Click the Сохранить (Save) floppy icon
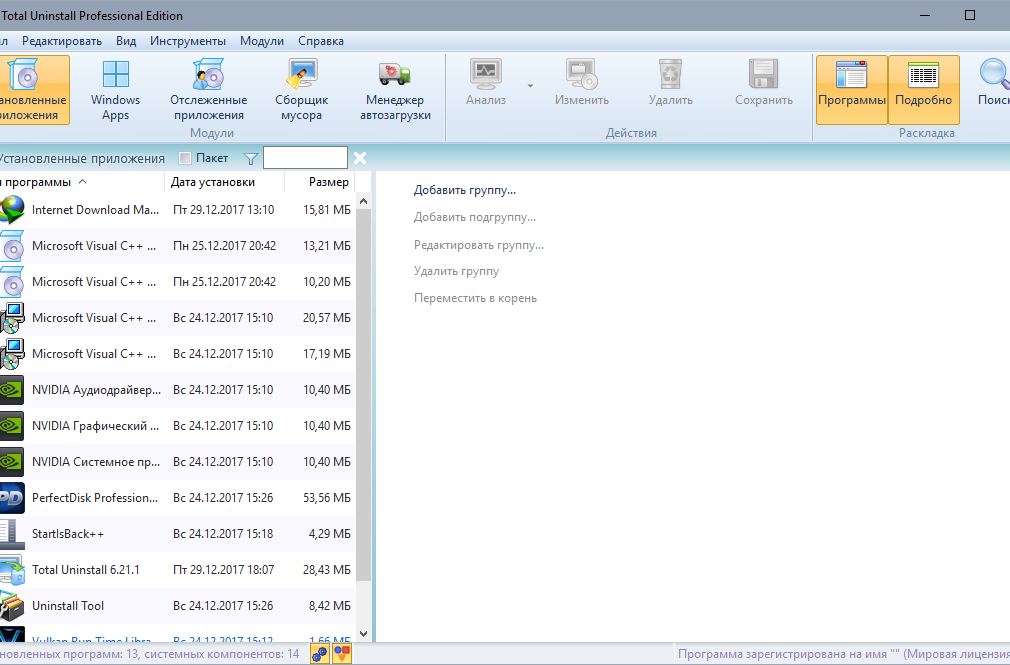 pos(763,74)
